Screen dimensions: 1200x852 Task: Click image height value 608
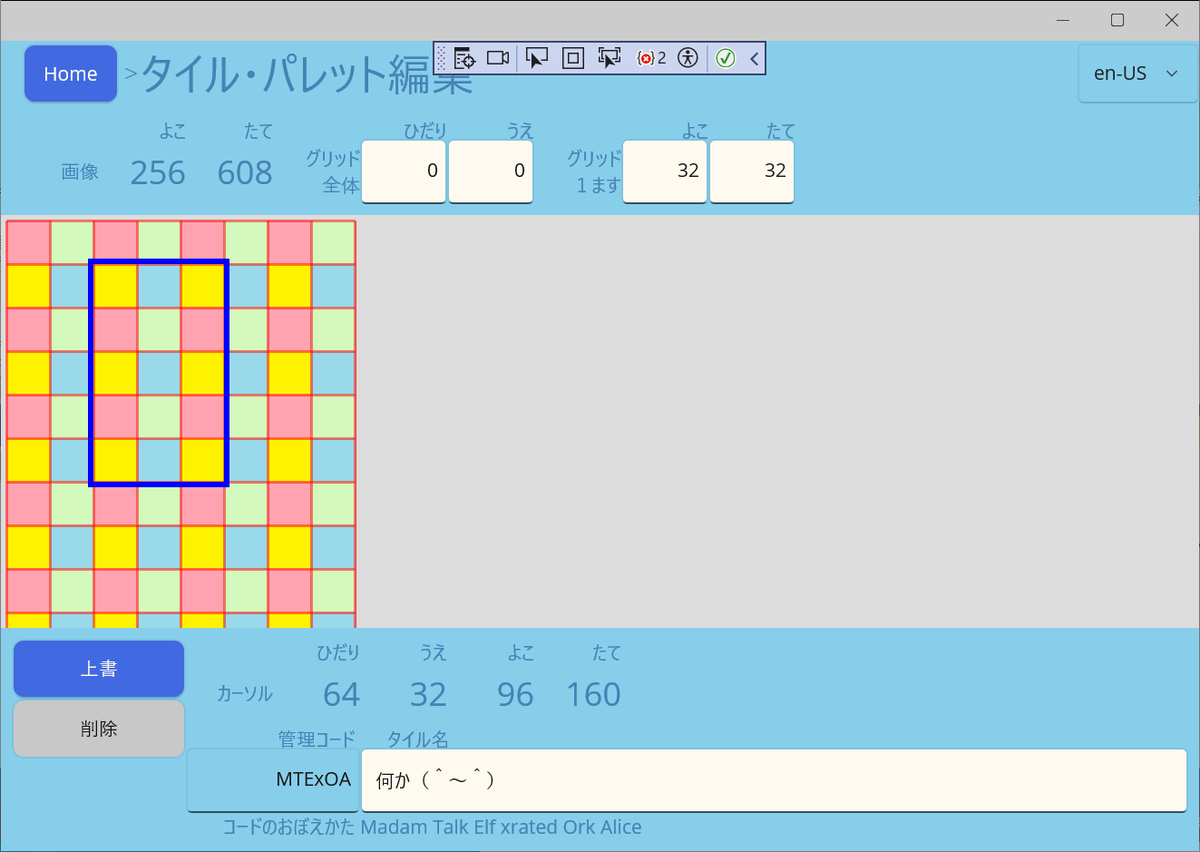(x=245, y=173)
